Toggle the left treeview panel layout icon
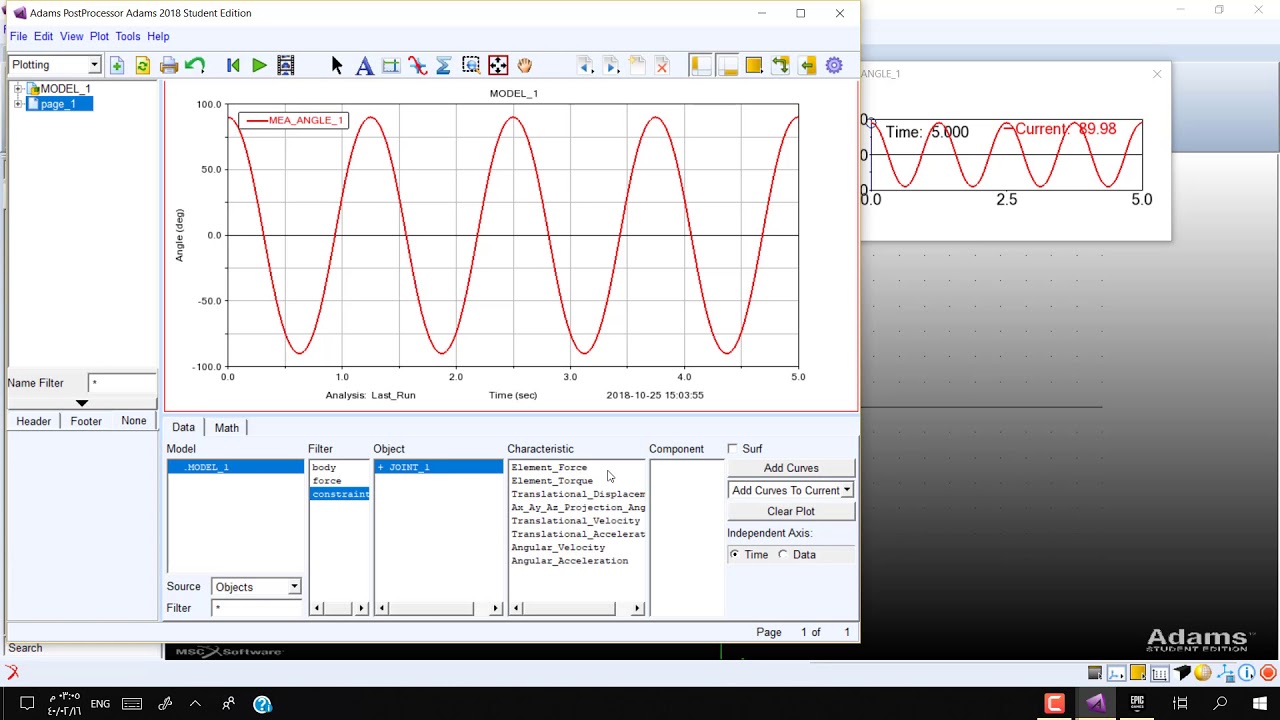This screenshot has width=1280, height=720. pos(701,65)
